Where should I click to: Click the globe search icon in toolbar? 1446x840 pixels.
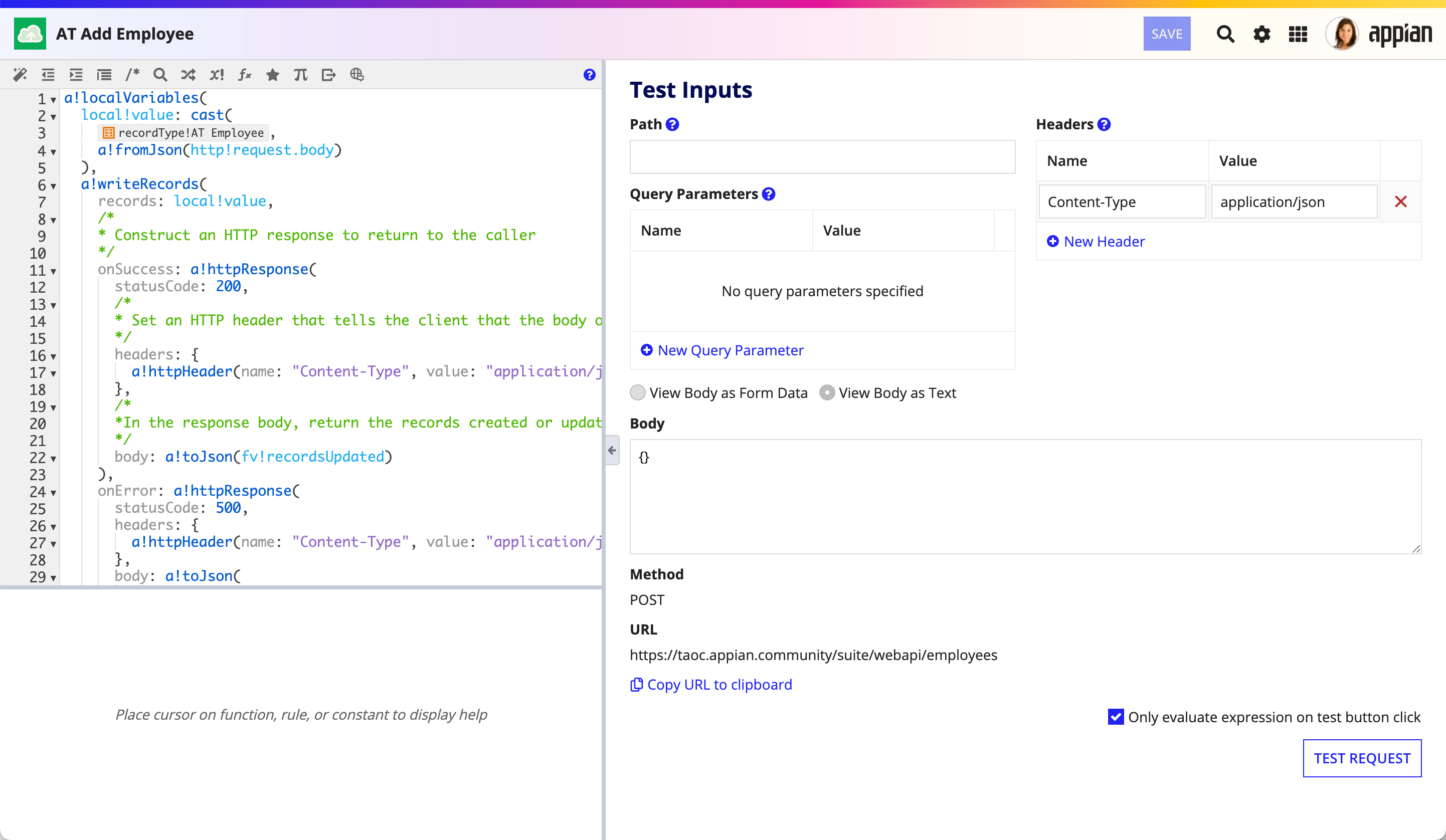(x=357, y=75)
